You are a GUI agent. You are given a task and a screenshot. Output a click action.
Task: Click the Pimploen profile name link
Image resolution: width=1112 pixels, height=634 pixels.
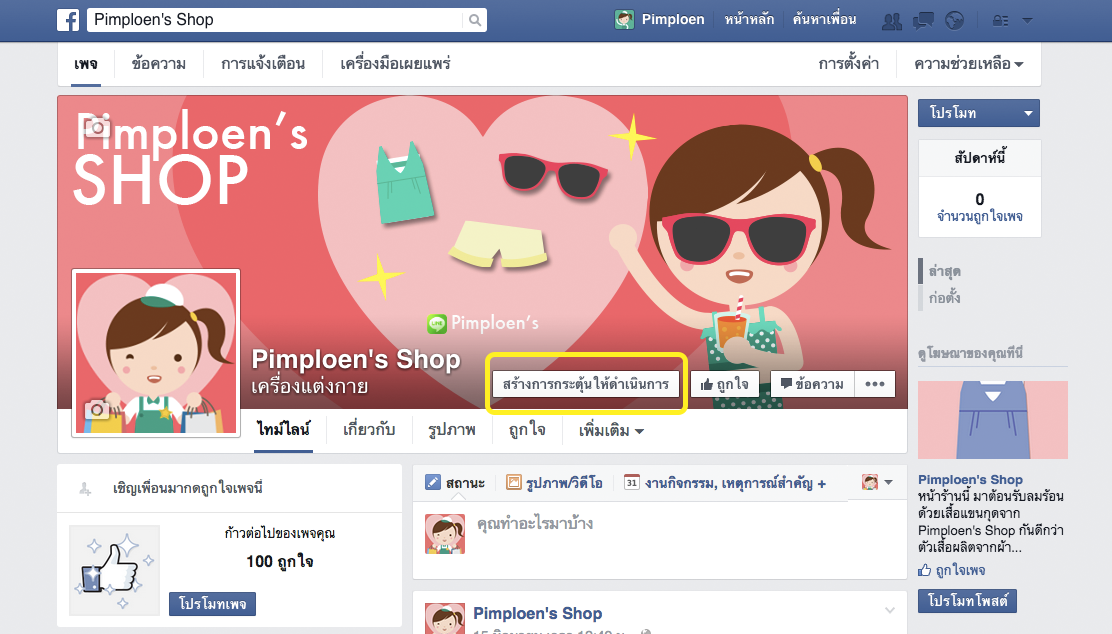[673, 20]
